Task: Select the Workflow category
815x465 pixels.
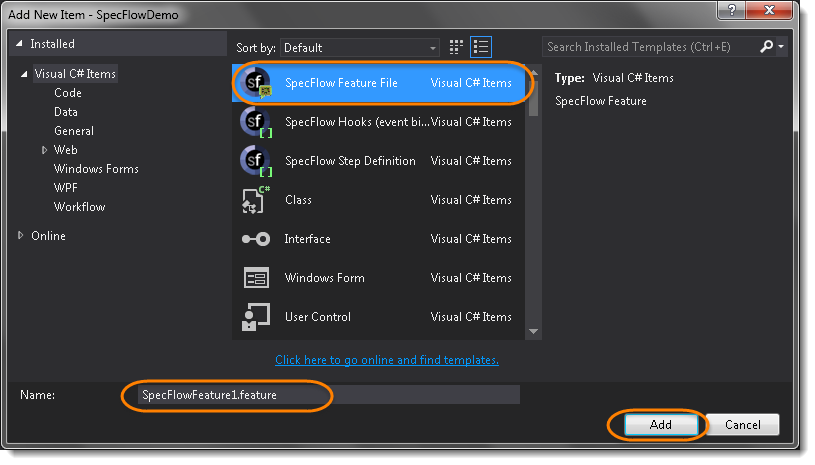Action: point(80,207)
